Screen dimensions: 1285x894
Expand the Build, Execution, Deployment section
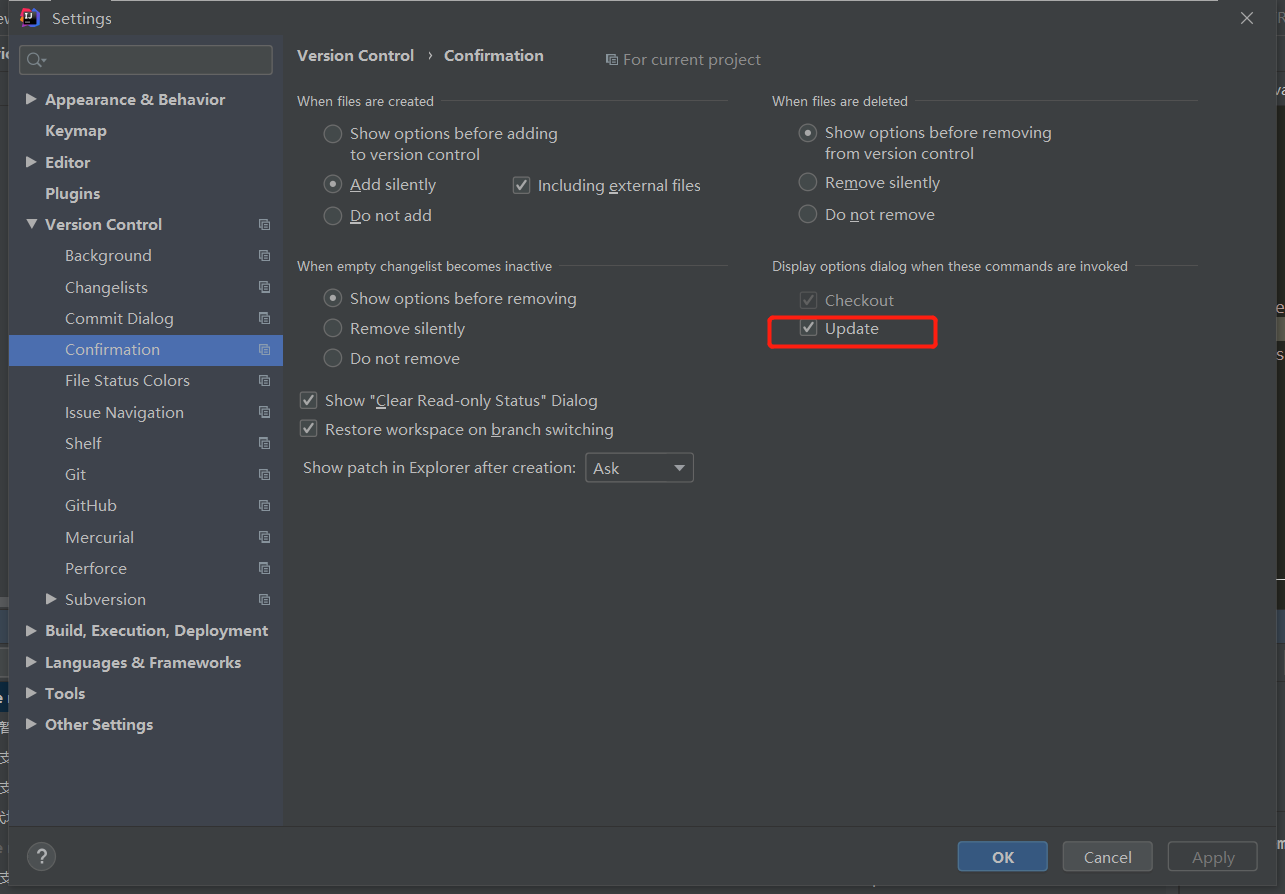pos(31,630)
